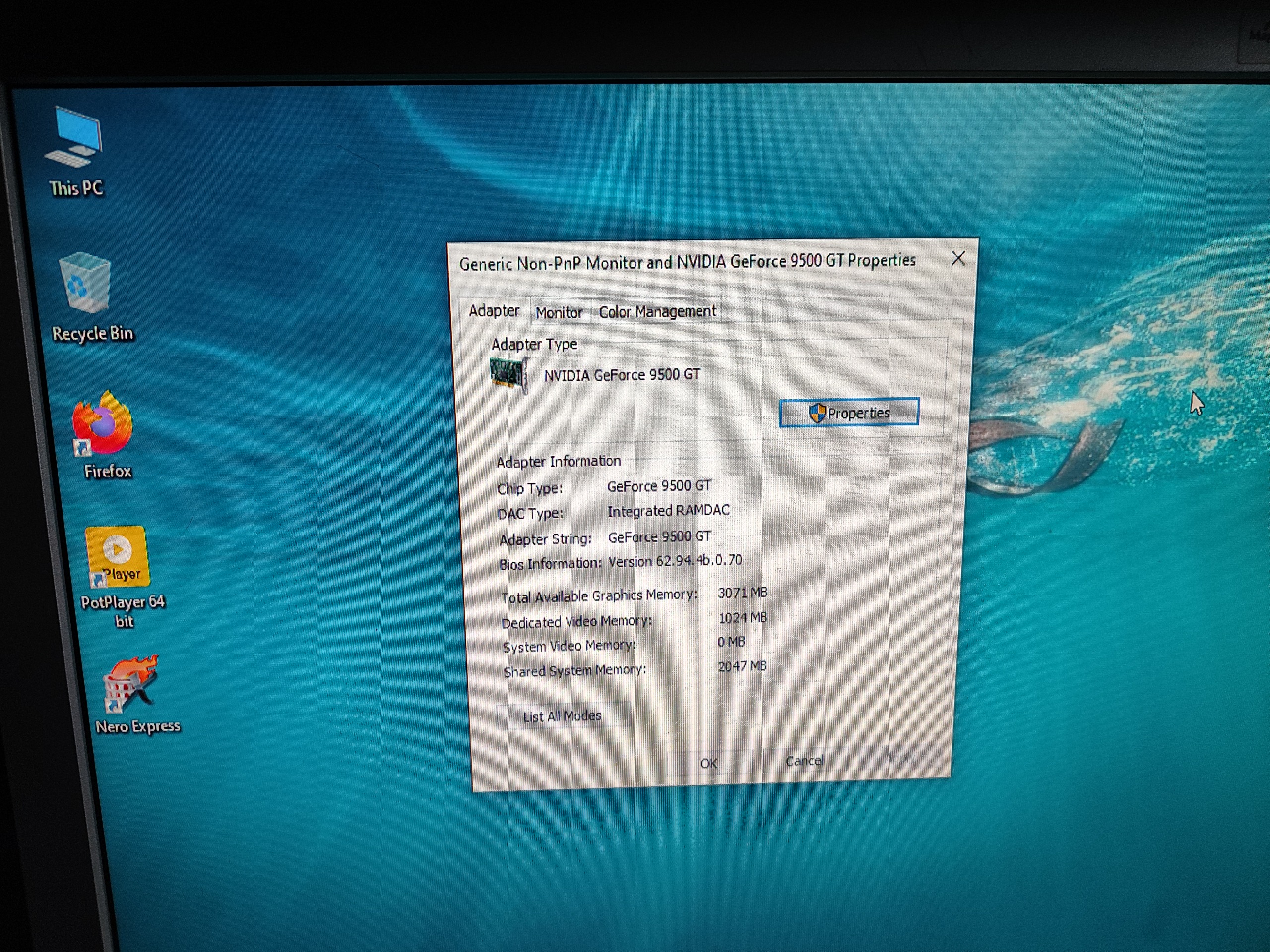
Task: Click the 'Bios Information:' label
Action: point(551,564)
